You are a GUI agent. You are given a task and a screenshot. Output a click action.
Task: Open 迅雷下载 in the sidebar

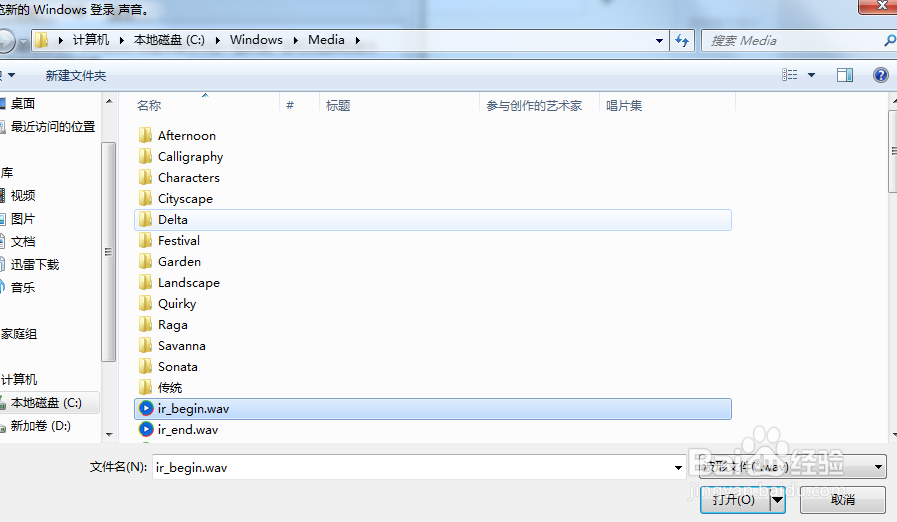click(35, 264)
